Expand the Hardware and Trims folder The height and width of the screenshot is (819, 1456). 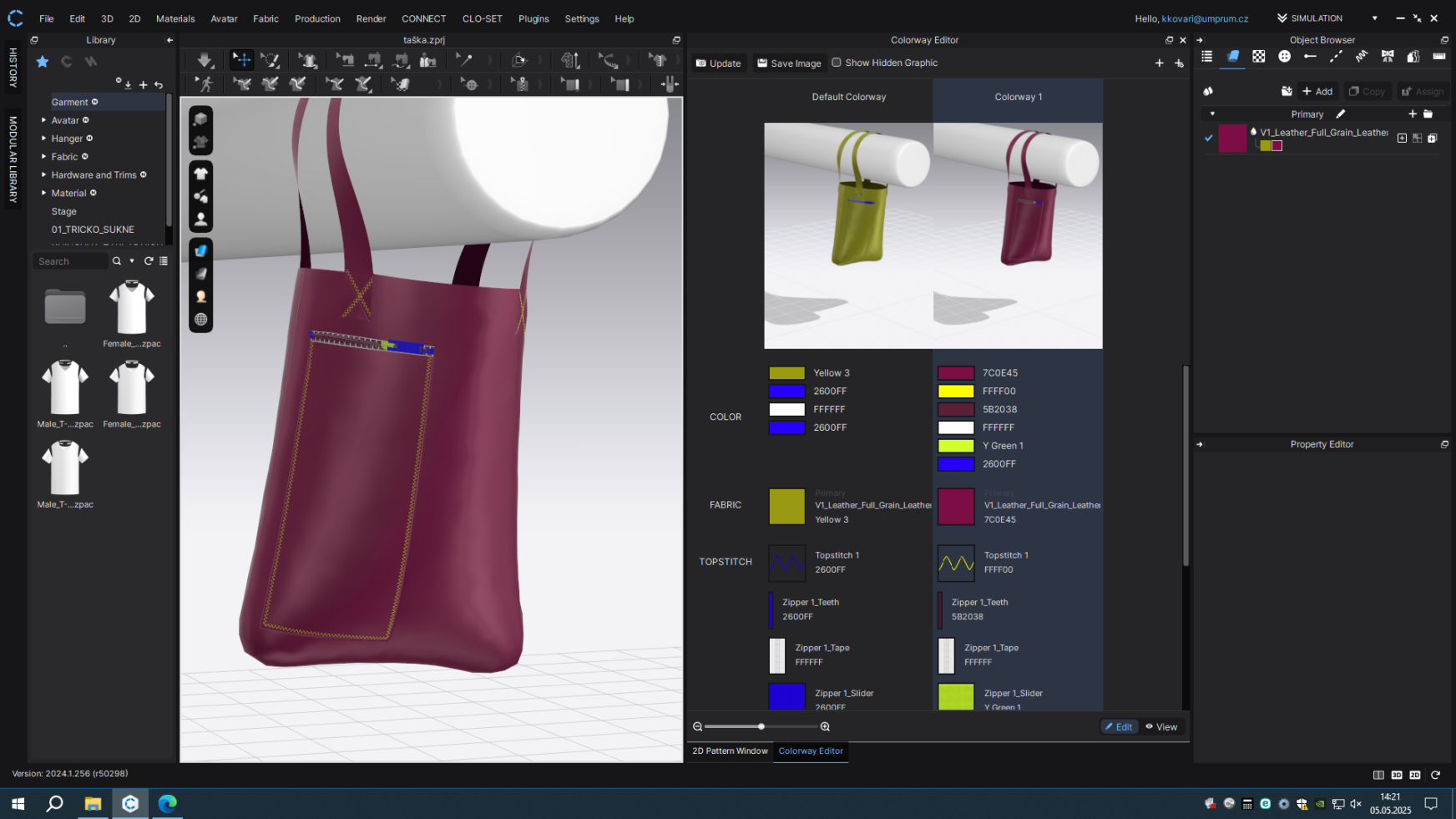coord(44,175)
